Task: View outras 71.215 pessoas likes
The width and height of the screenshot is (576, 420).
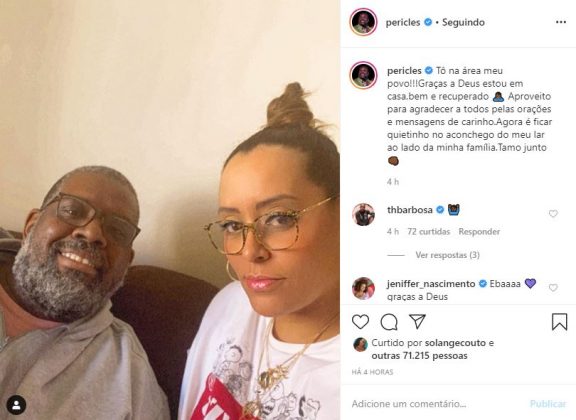Action: click(419, 356)
